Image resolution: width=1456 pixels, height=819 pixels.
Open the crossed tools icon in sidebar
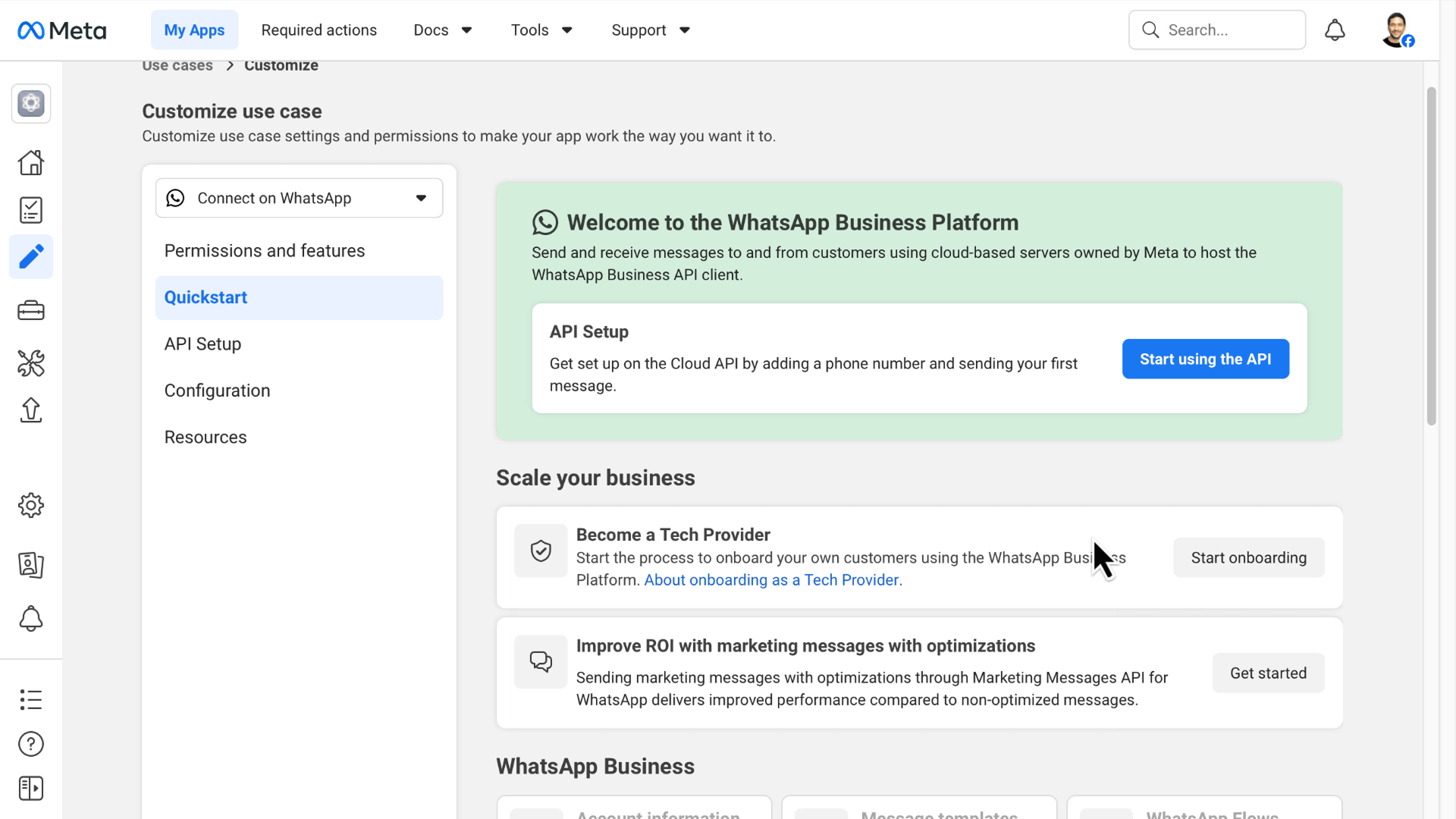31,363
